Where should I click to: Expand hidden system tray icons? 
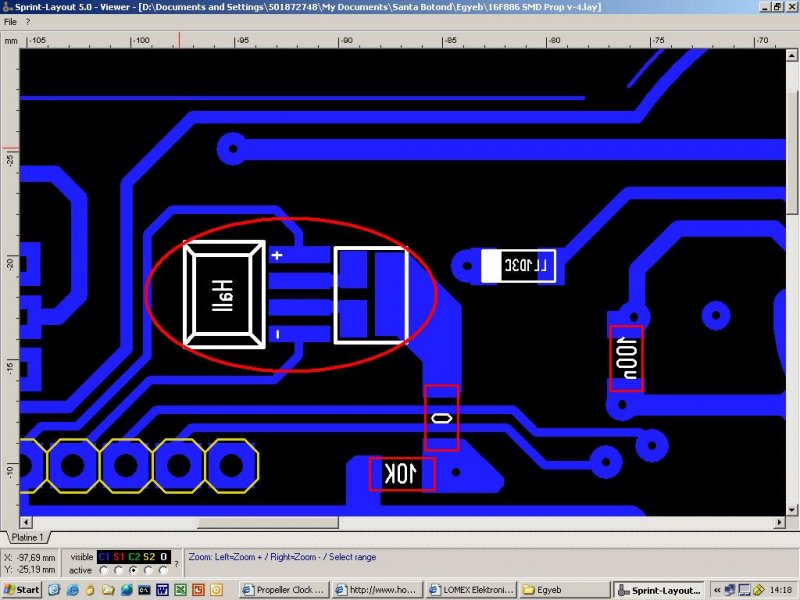717,590
